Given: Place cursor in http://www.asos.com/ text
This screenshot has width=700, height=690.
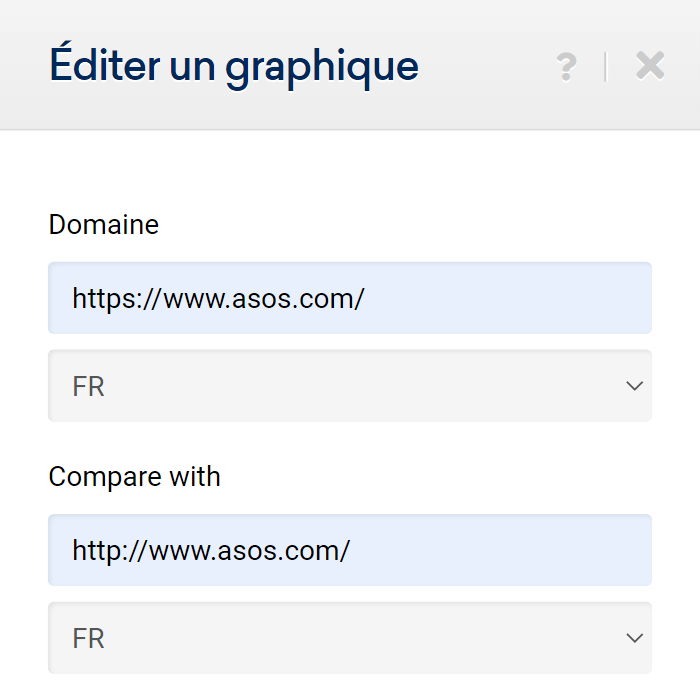Looking at the screenshot, I should click(211, 551).
